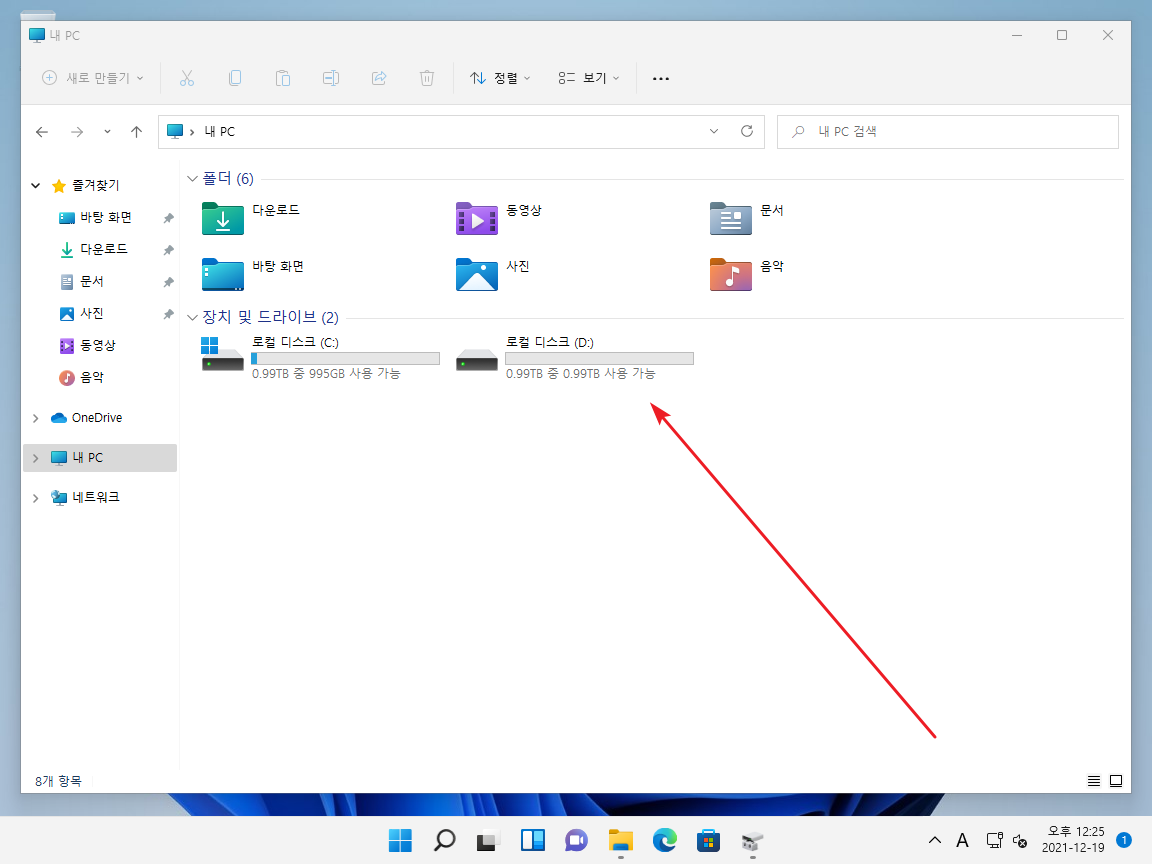This screenshot has height=864, width=1152.
Task: Click C: drive usage bar
Action: coord(345,359)
